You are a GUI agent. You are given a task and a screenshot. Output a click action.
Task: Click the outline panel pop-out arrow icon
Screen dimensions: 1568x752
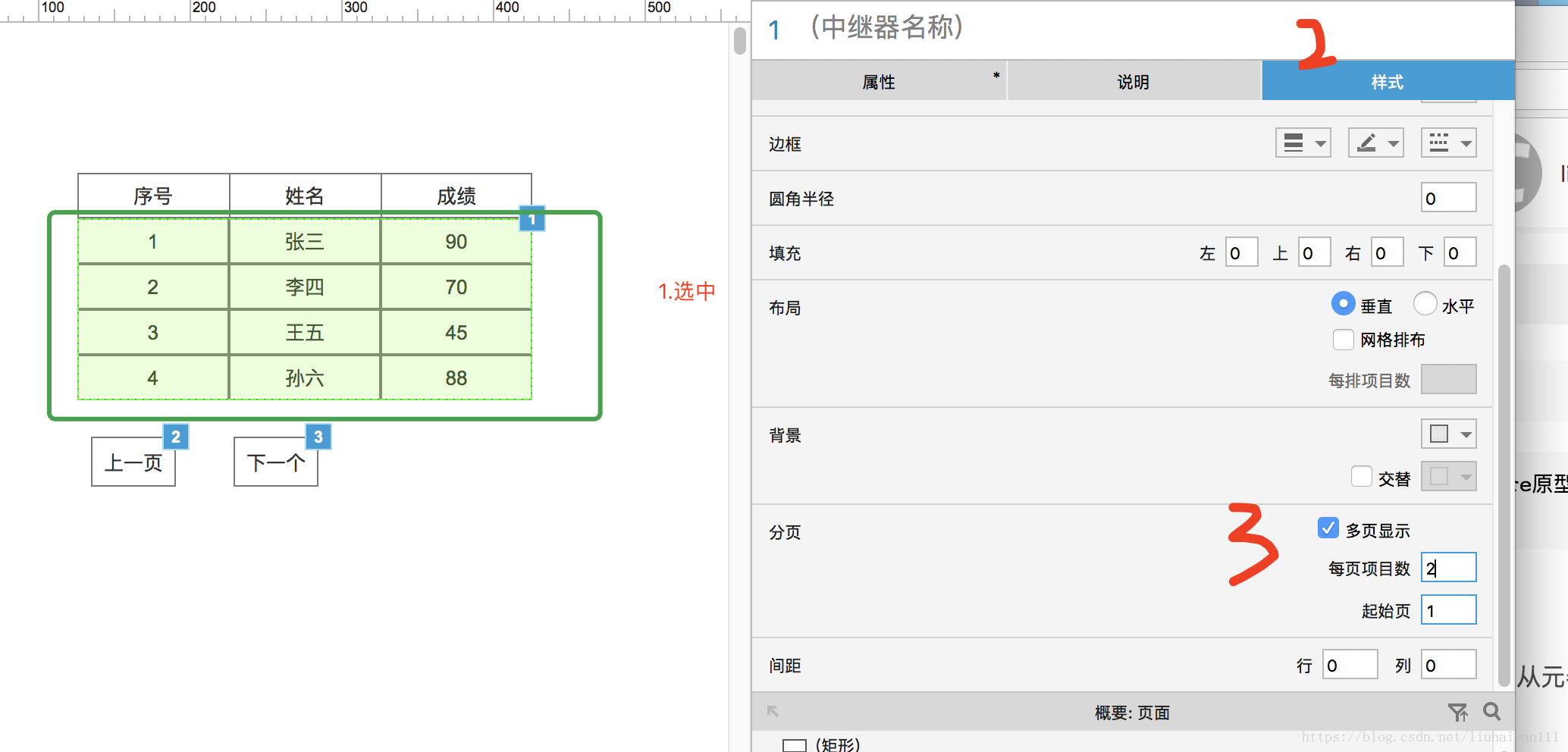(773, 711)
